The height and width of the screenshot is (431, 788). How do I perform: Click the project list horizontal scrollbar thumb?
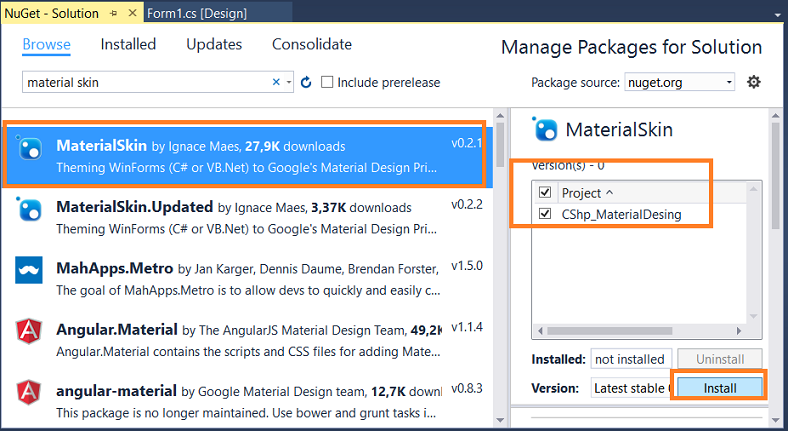610,331
